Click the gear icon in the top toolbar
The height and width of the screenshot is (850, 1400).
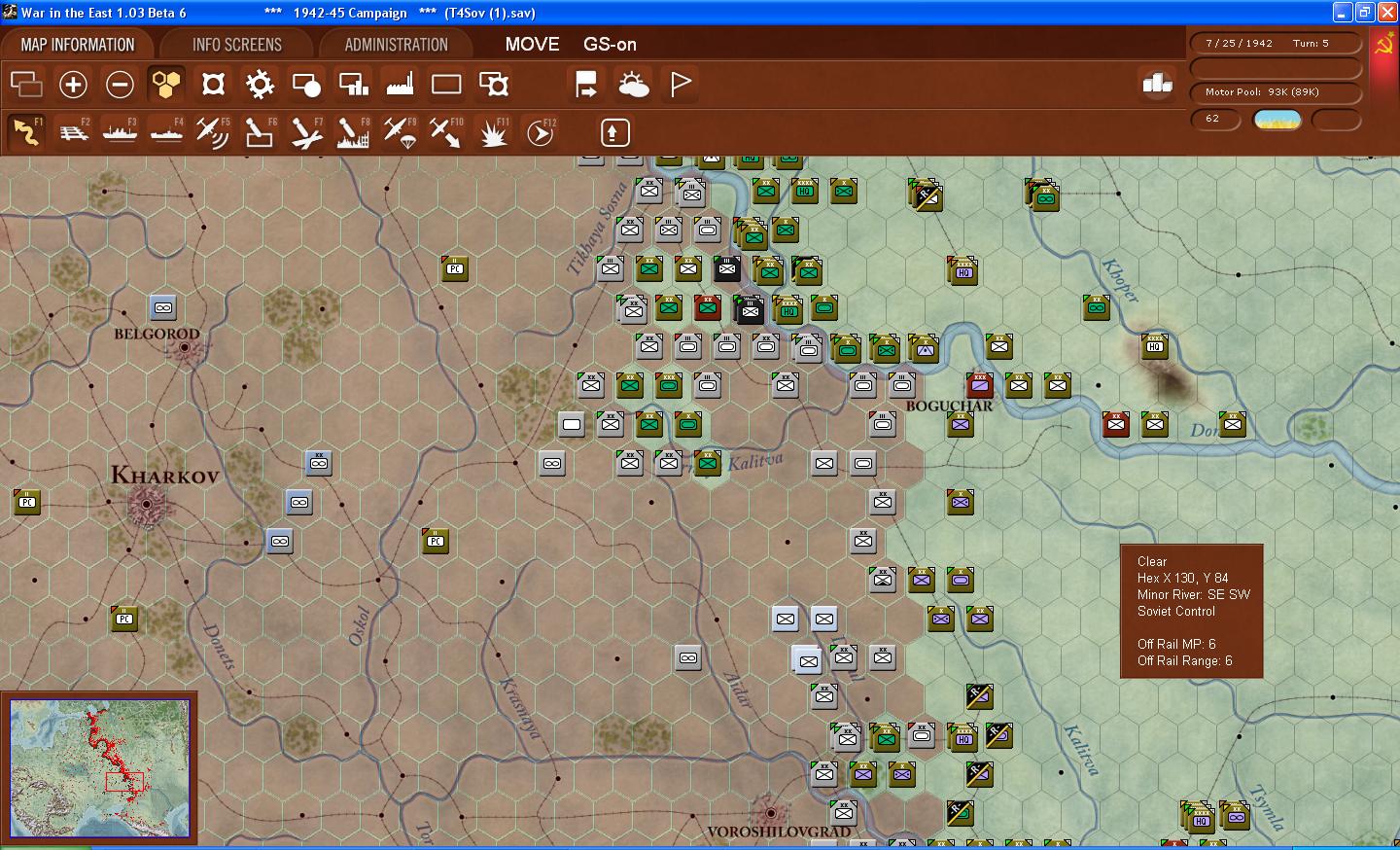click(260, 85)
